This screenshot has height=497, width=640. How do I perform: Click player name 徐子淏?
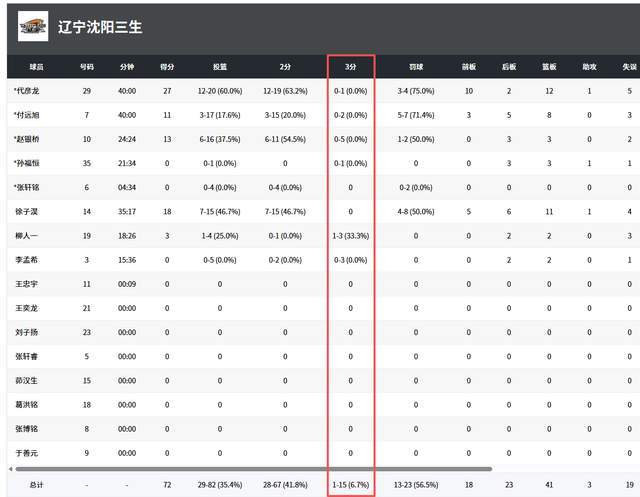click(x=27, y=211)
